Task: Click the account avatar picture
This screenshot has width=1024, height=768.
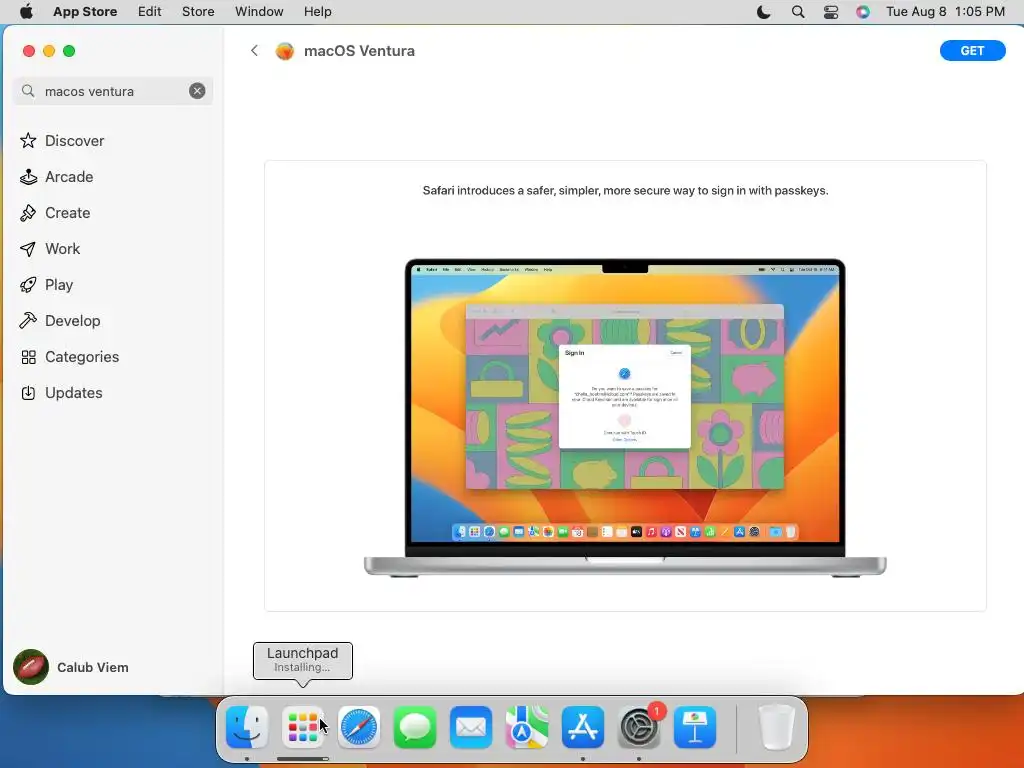Action: tap(31, 667)
